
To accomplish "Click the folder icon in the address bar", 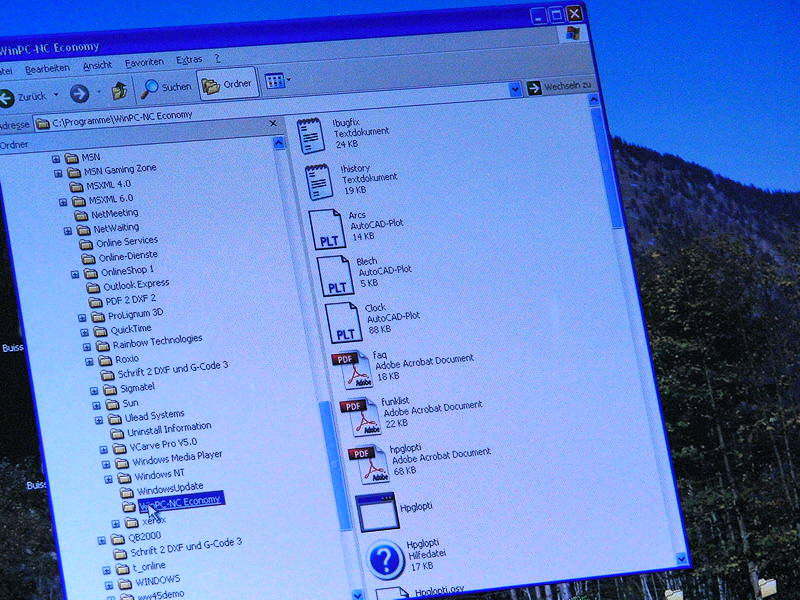I will click(x=42, y=123).
